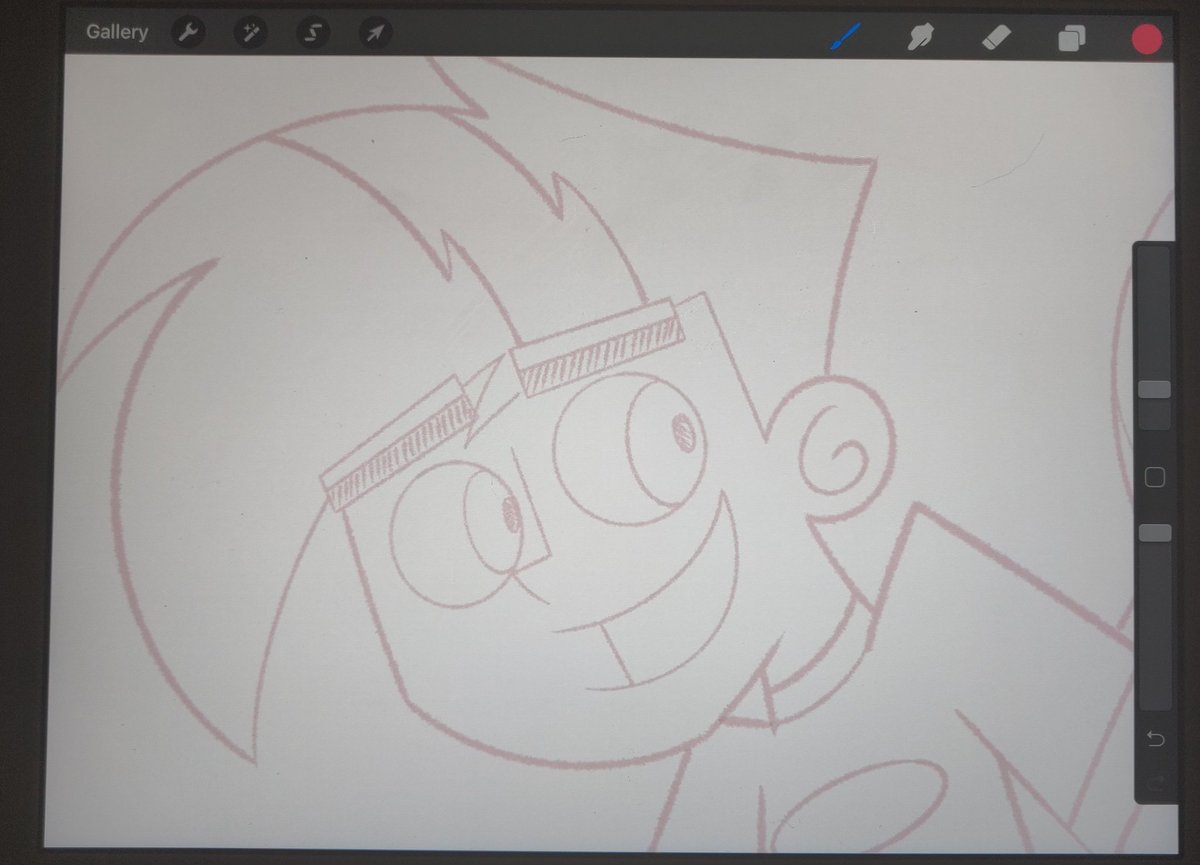Open the Actions wrench menu
1200x865 pixels.
pos(187,33)
